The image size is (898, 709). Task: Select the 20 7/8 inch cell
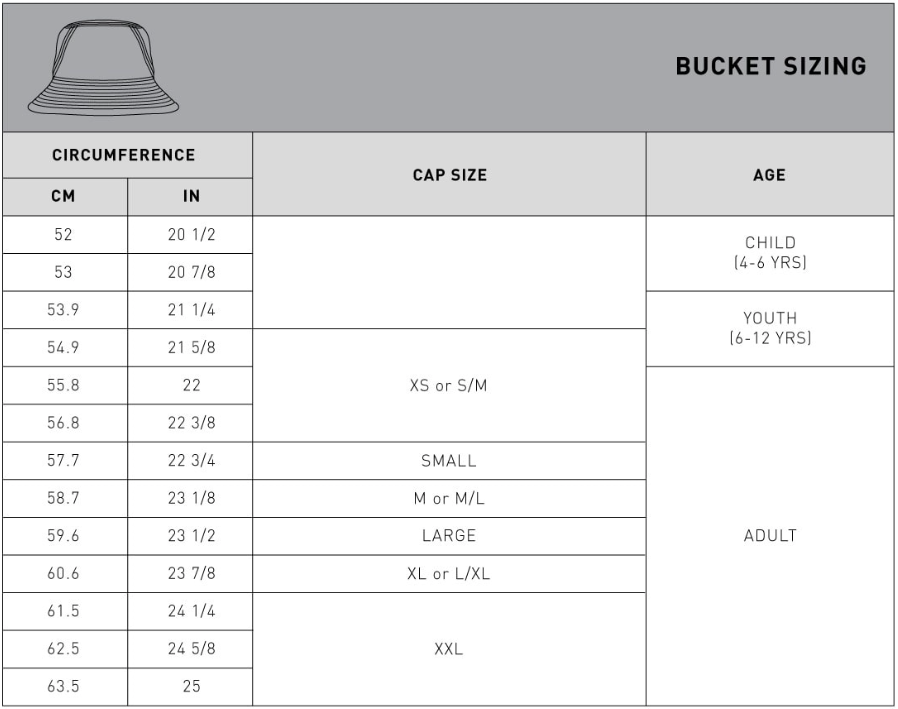click(x=190, y=272)
